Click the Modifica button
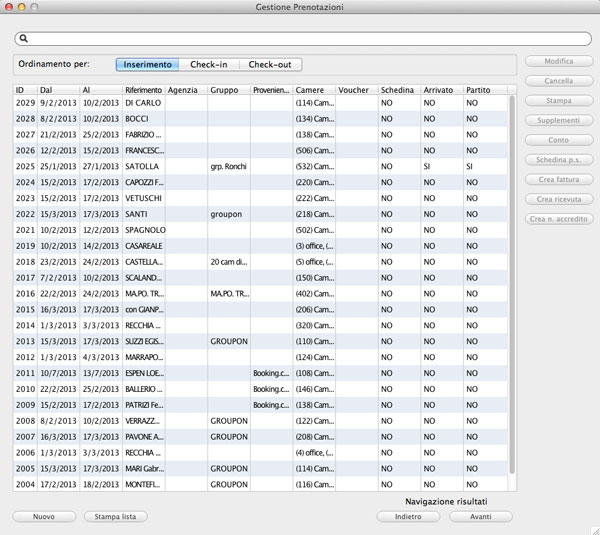The width and height of the screenshot is (600, 535). pyautogui.click(x=559, y=61)
